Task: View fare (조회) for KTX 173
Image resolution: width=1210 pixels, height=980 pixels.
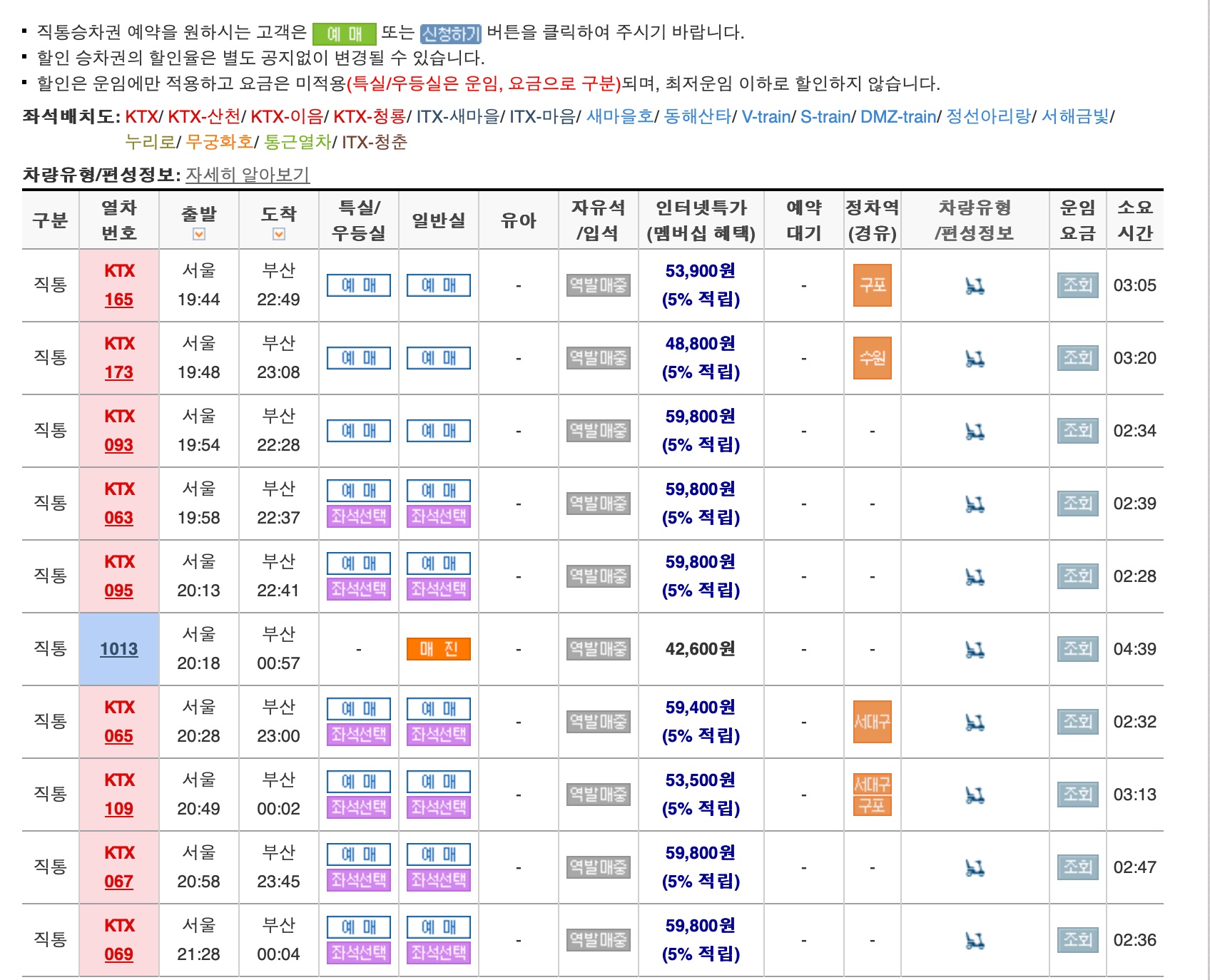Action: pos(1077,358)
